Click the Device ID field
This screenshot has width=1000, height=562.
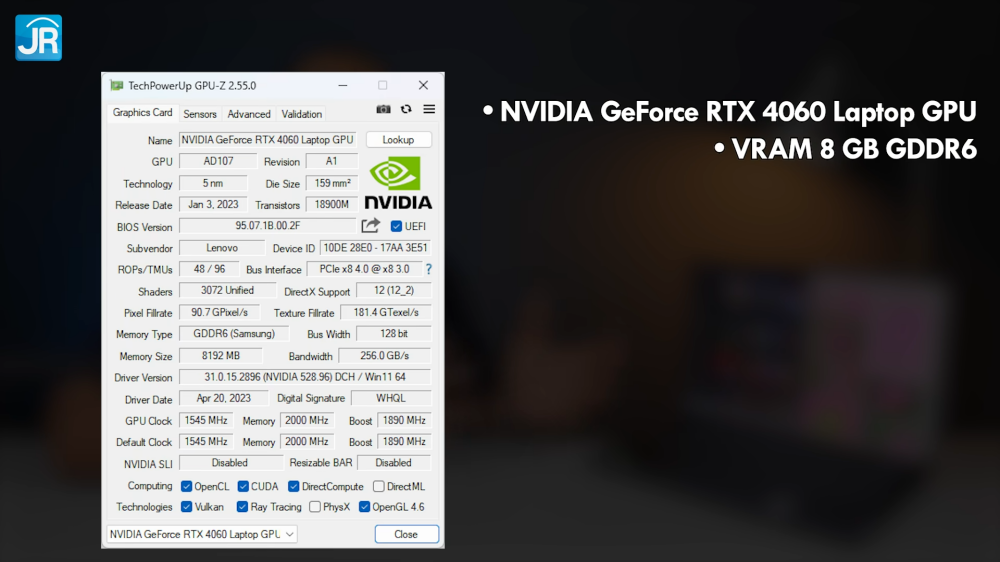coord(376,248)
